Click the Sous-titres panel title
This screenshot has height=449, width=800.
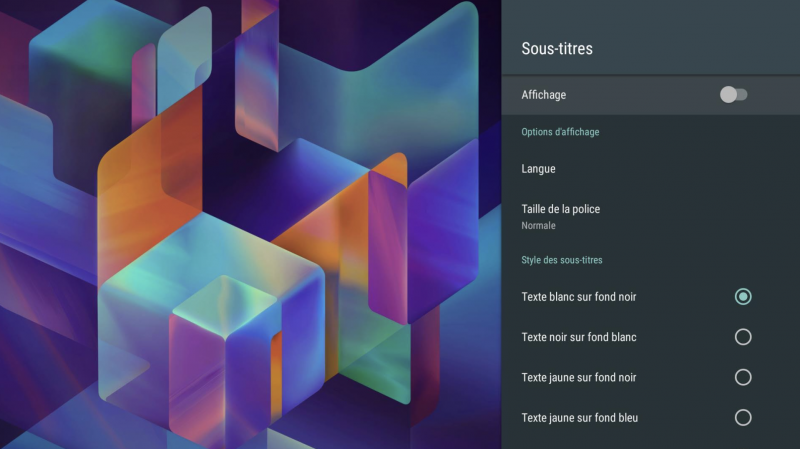coord(557,48)
